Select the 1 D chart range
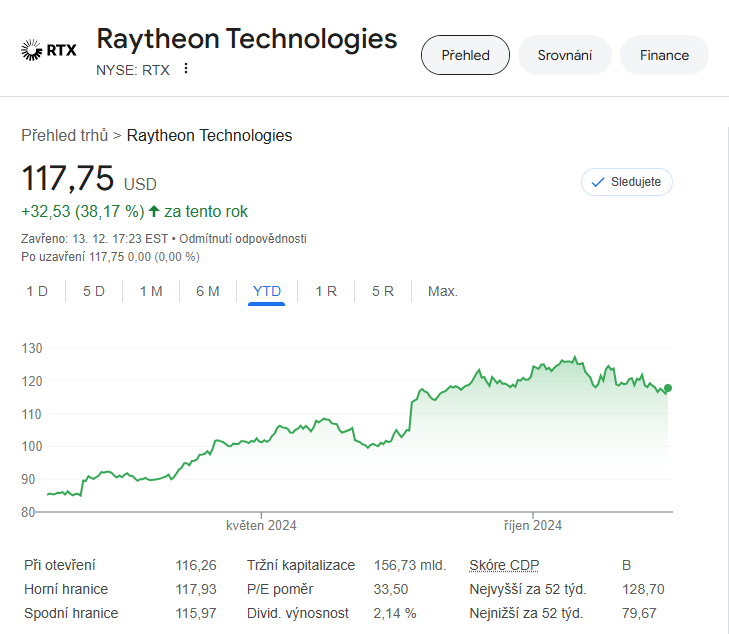The width and height of the screenshot is (729, 634). (x=37, y=291)
